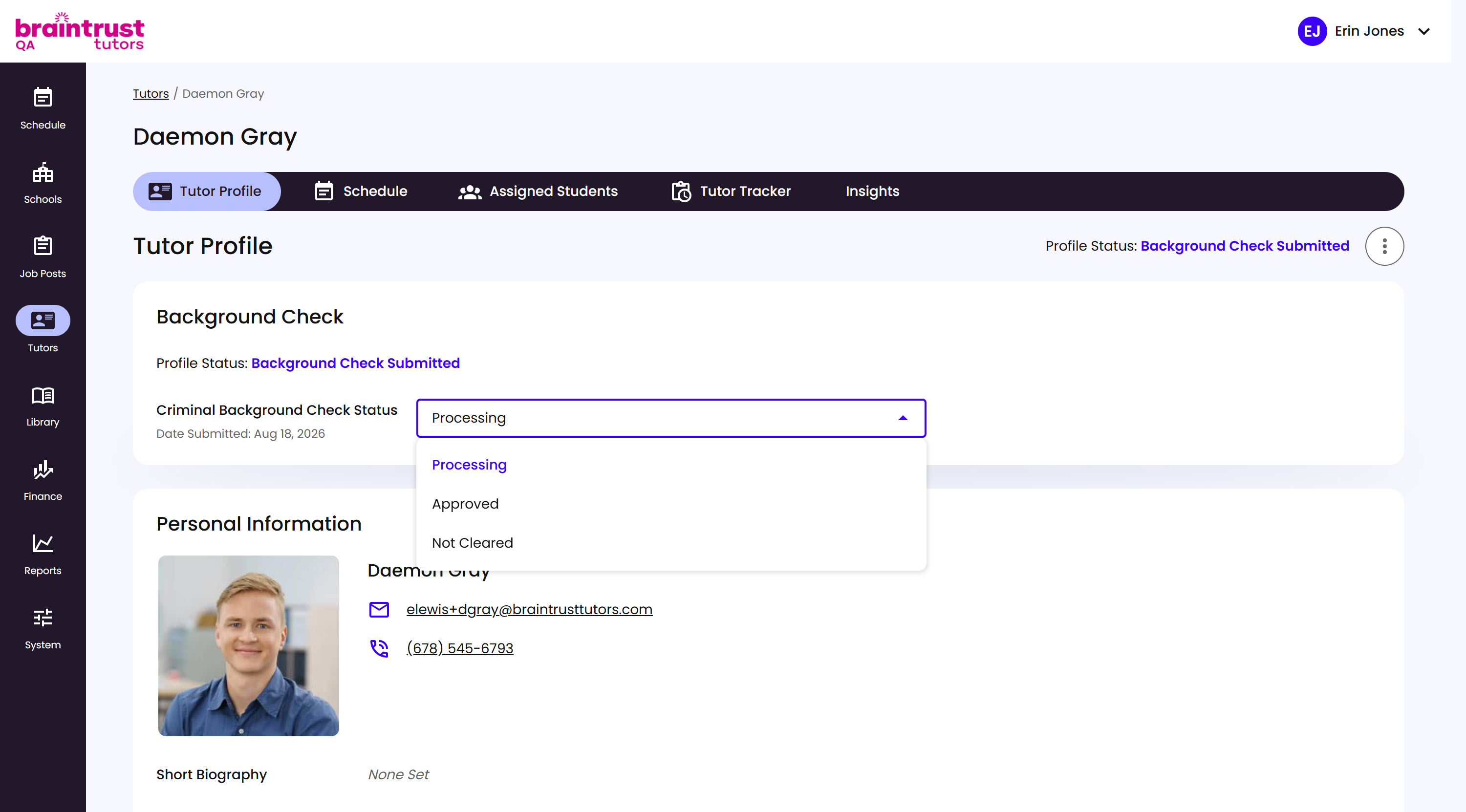Select the Approved option
Image resolution: width=1466 pixels, height=812 pixels.
coord(671,504)
